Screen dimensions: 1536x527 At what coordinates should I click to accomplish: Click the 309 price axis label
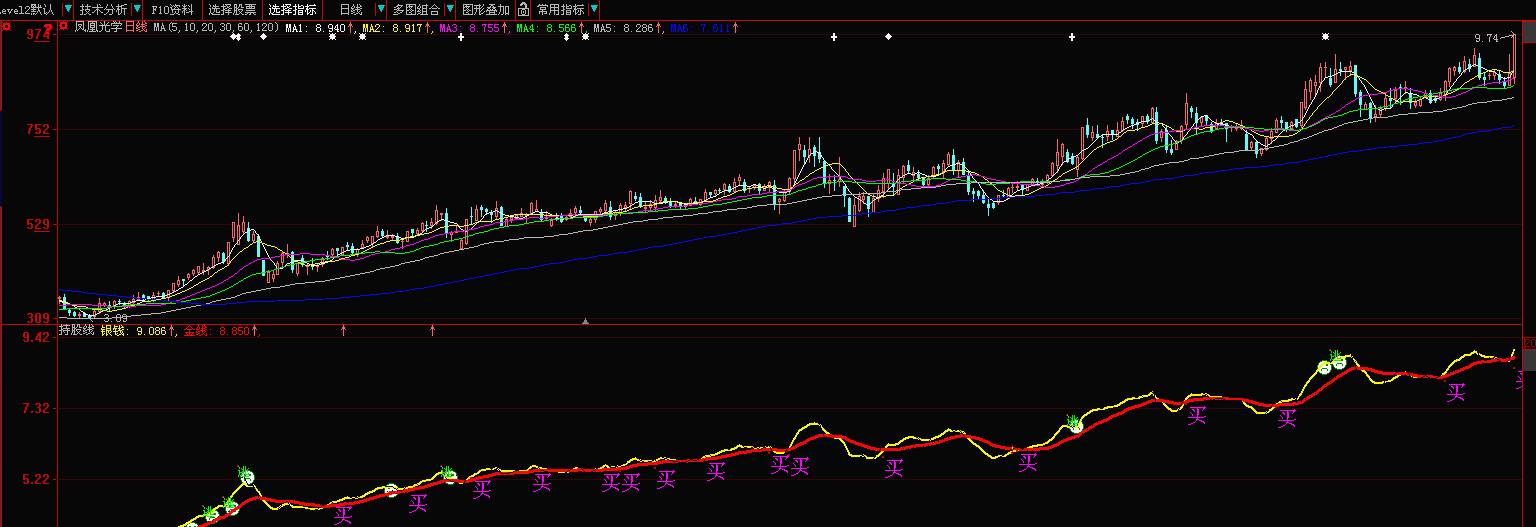(38, 318)
